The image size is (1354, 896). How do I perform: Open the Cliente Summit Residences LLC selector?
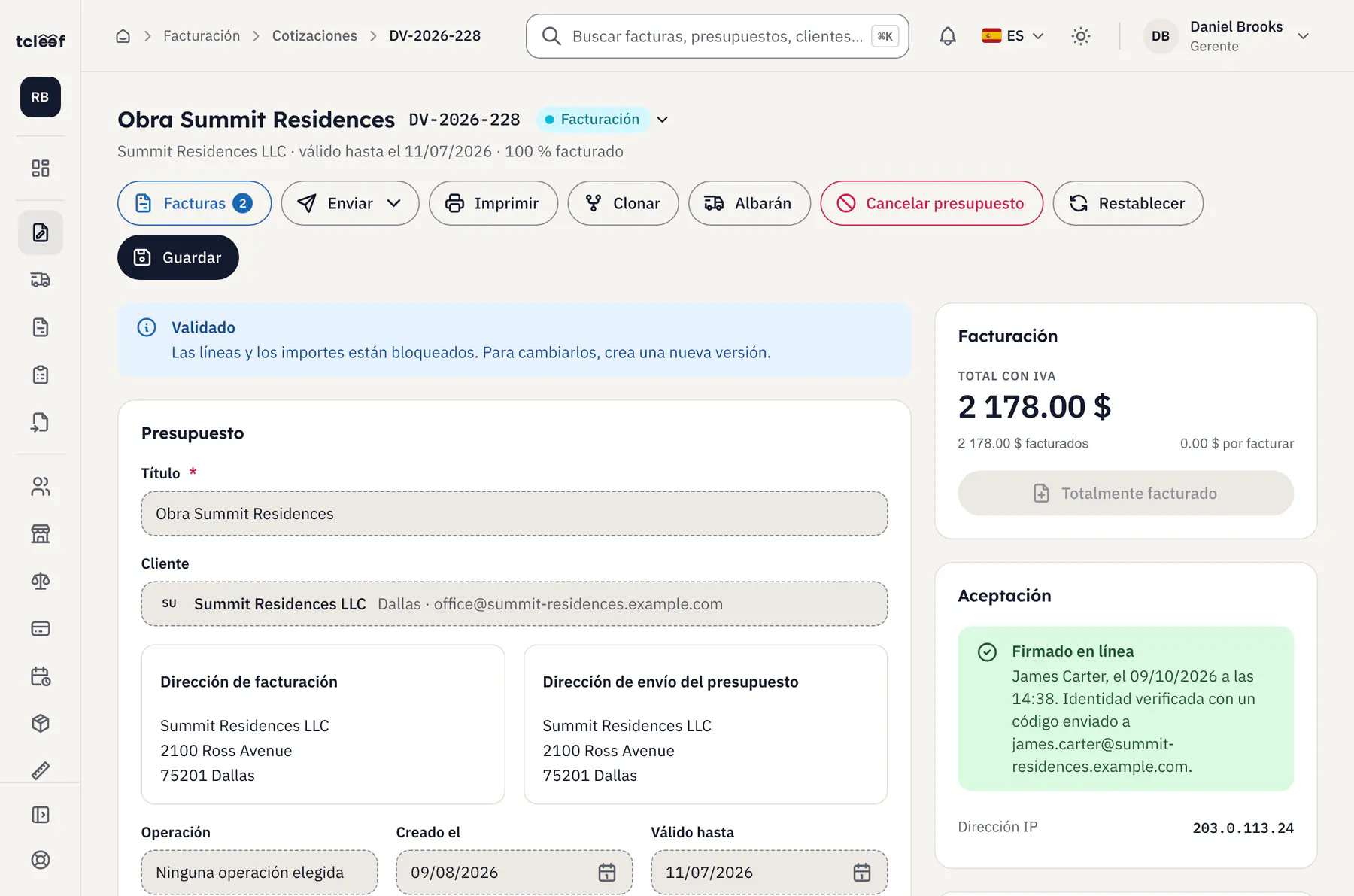[x=515, y=604]
